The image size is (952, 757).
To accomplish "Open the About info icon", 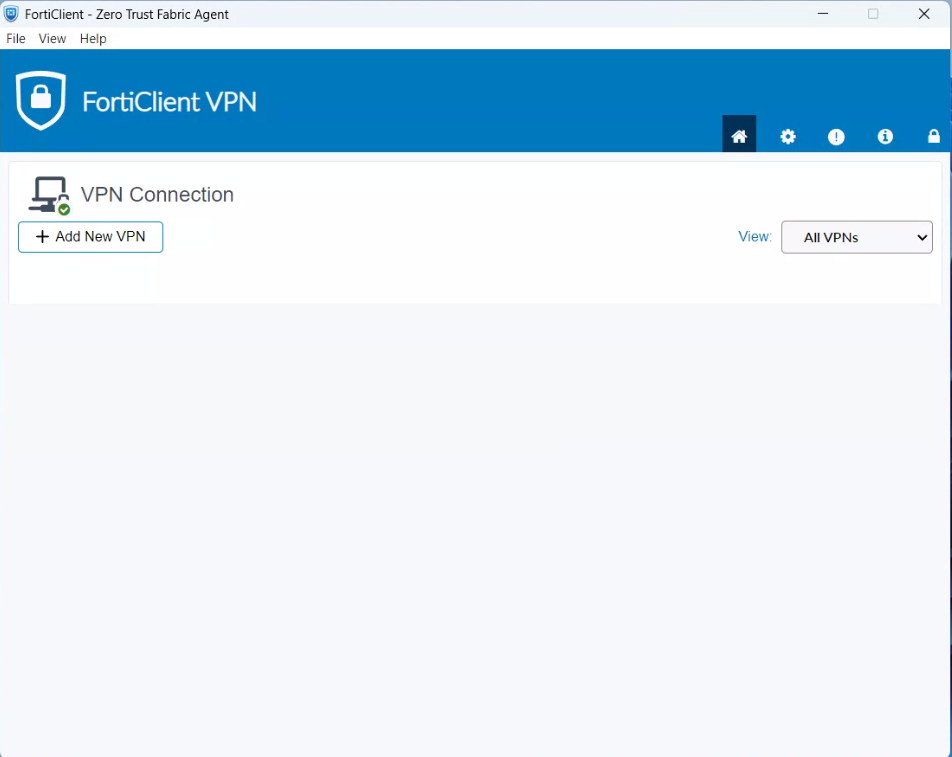I will coord(885,137).
